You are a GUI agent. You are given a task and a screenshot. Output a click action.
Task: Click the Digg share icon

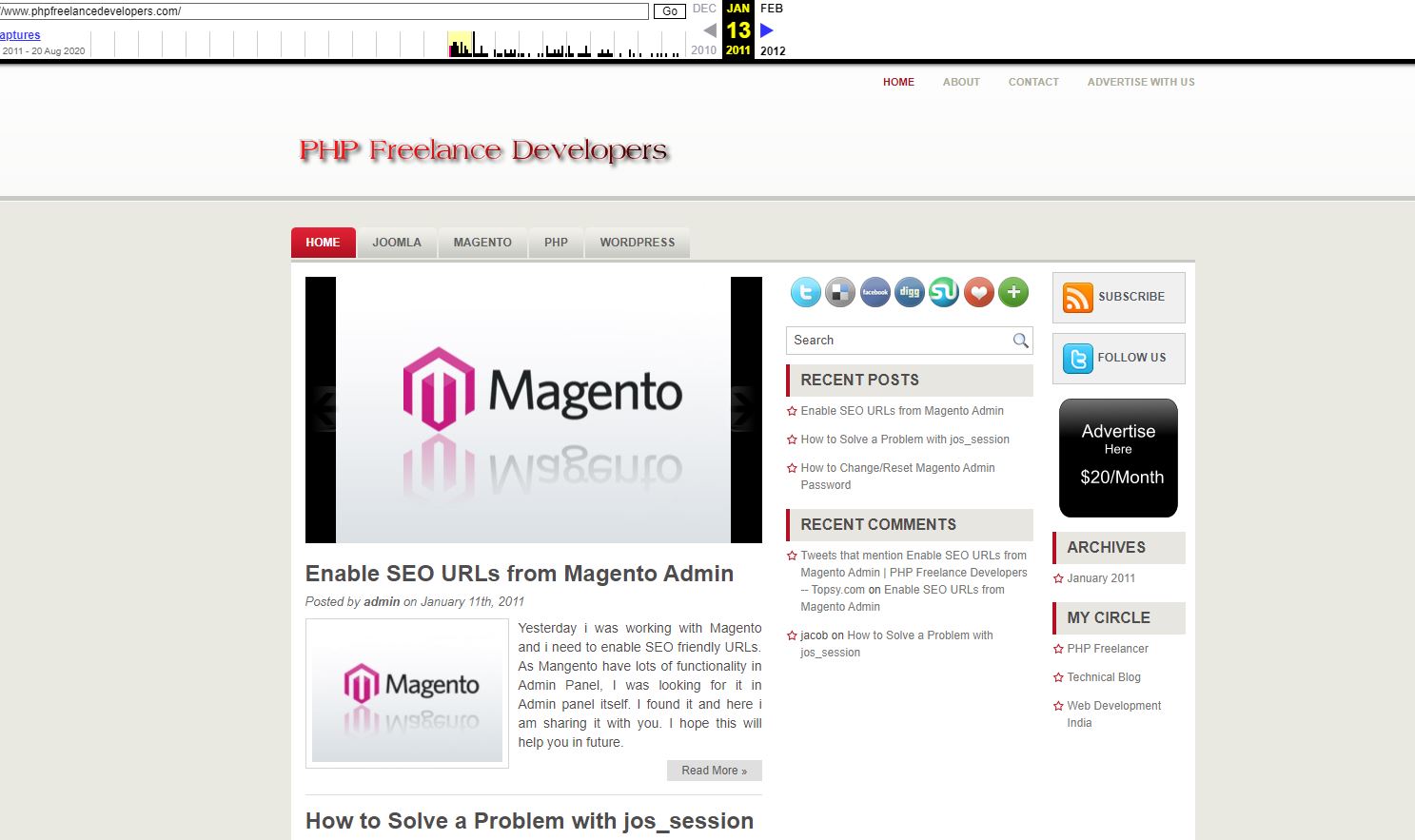tap(910, 292)
